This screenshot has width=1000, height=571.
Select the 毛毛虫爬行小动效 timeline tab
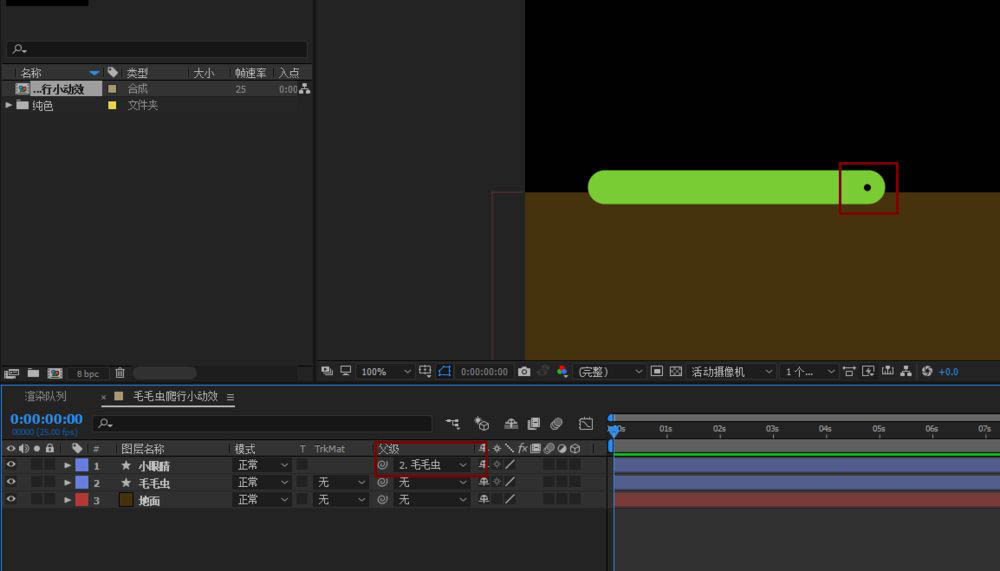click(x=175, y=397)
